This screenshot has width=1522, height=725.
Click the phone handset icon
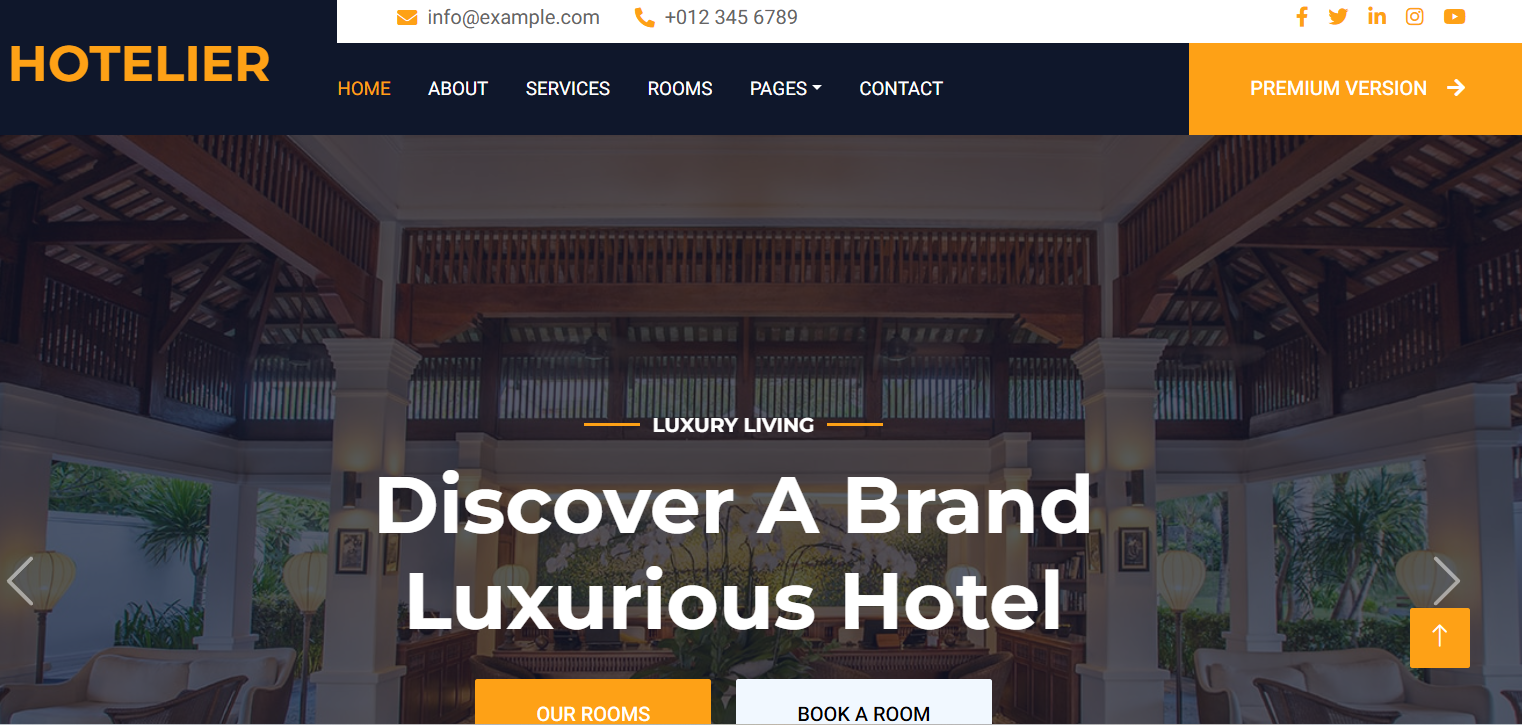(x=645, y=18)
